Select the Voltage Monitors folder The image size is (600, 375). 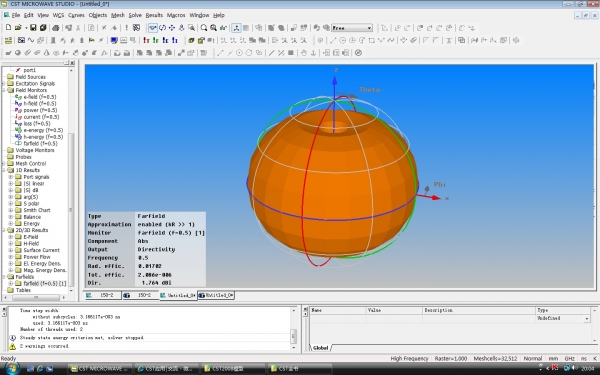click(x=34, y=150)
